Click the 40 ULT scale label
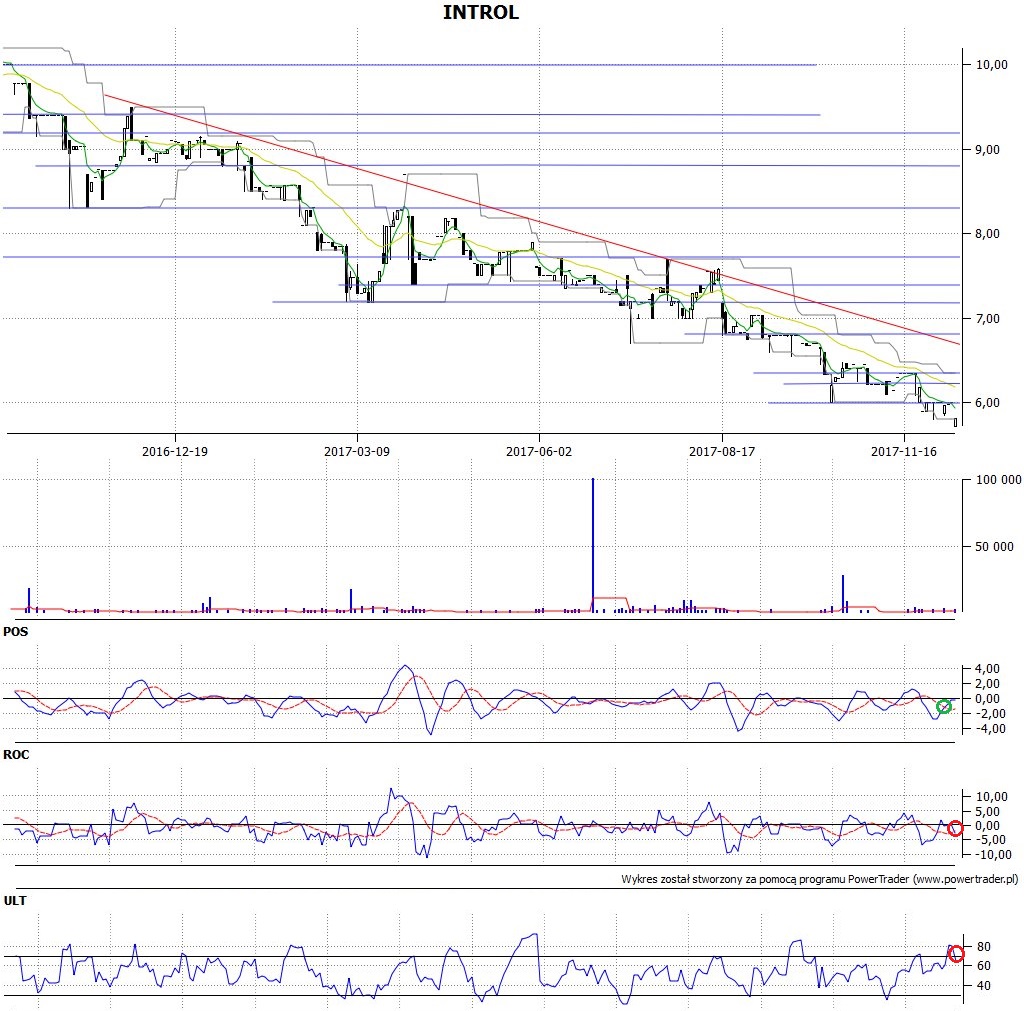The image size is (1024, 1011). [984, 986]
